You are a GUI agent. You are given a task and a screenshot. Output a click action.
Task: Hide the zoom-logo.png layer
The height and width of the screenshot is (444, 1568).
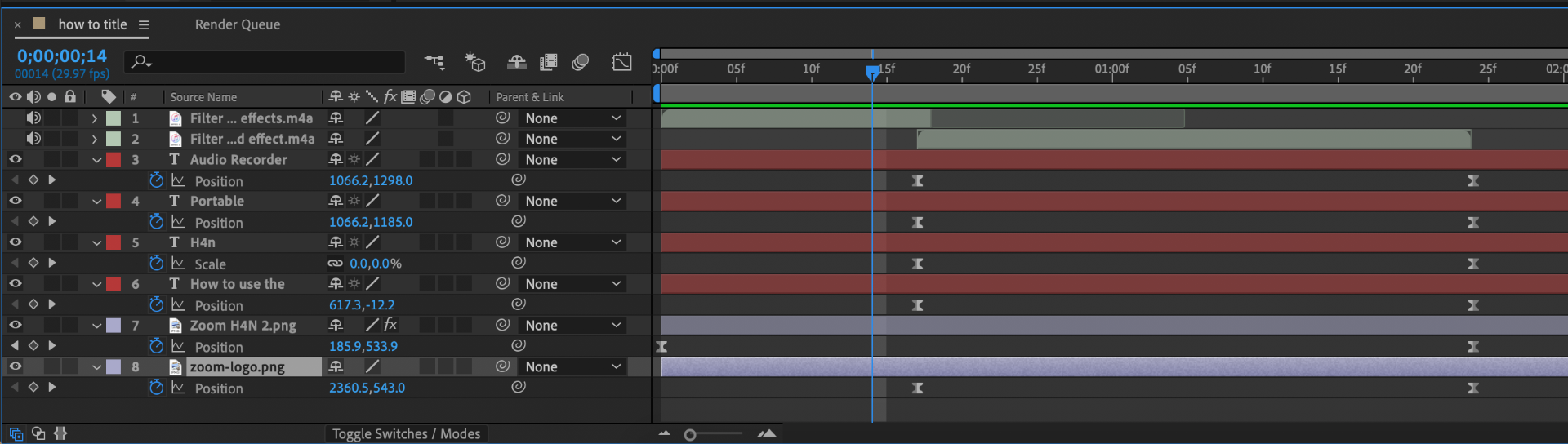16,366
